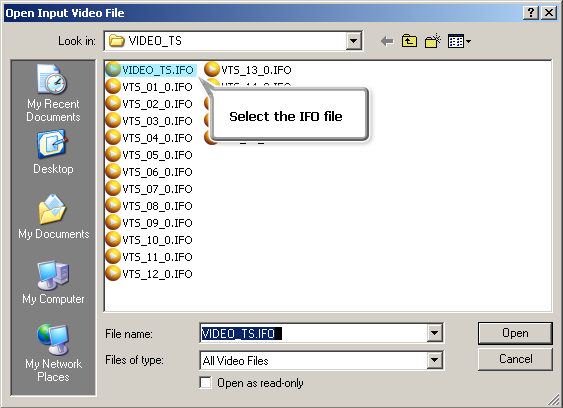Expand the Files of type dropdown
The image size is (563, 408).
pyautogui.click(x=434, y=360)
